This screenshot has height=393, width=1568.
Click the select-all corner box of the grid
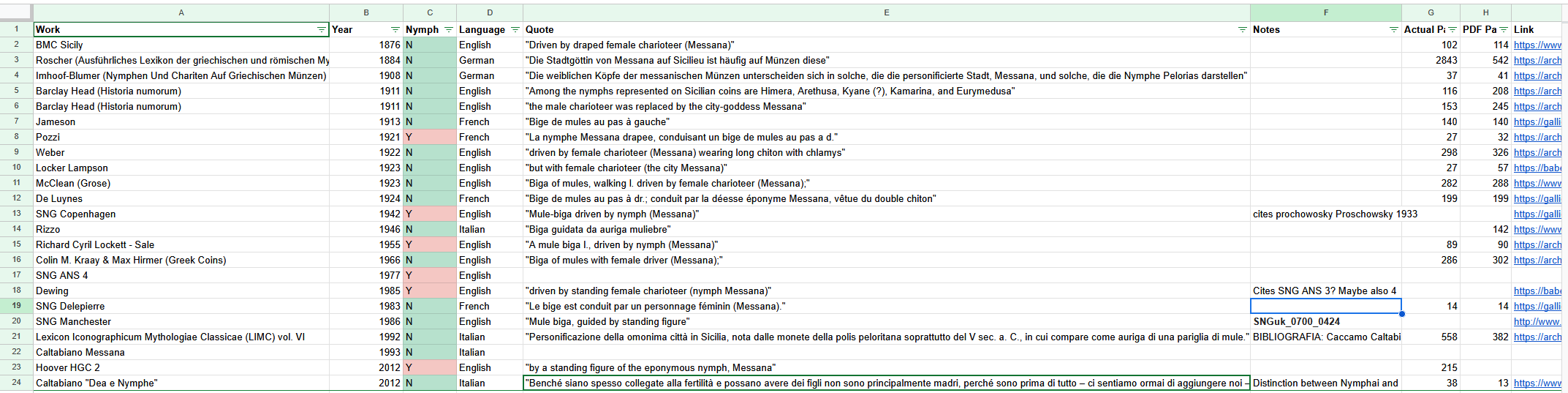(x=16, y=12)
